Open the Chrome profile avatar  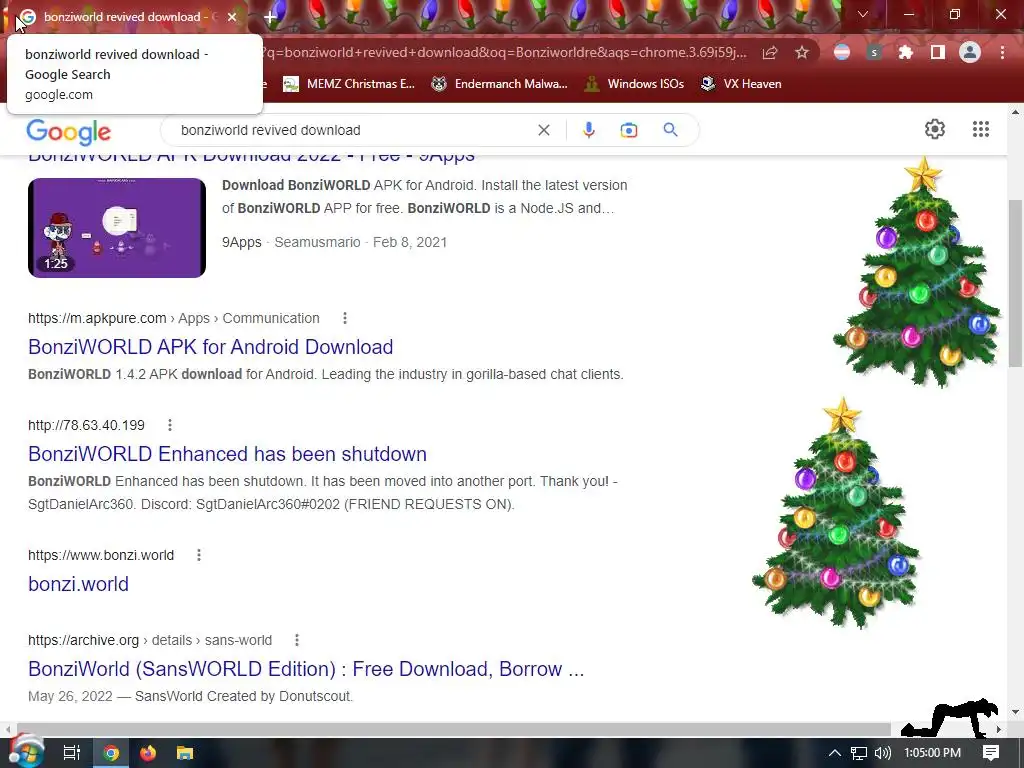point(970,52)
